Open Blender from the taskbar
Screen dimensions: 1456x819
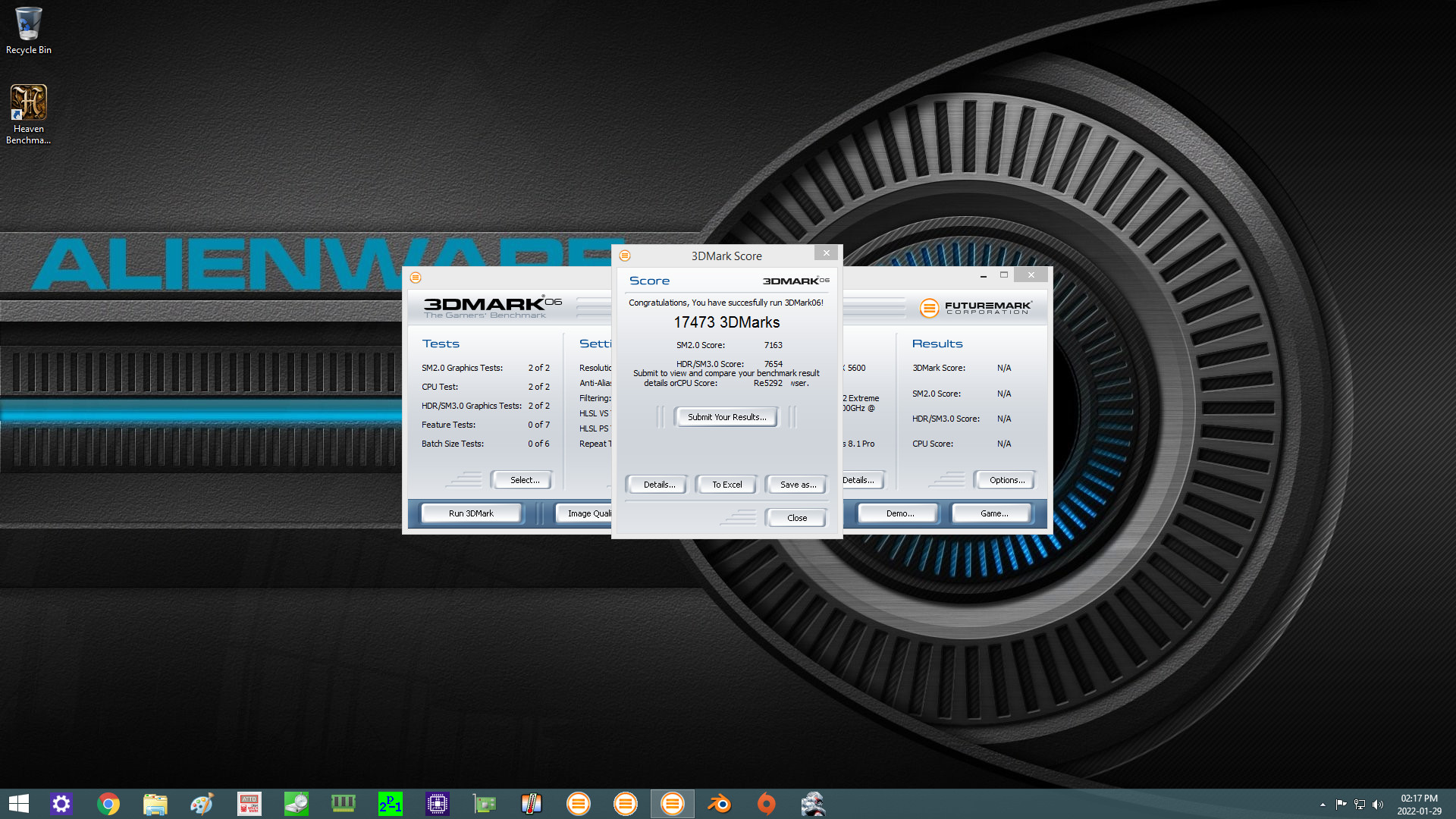pyautogui.click(x=719, y=804)
